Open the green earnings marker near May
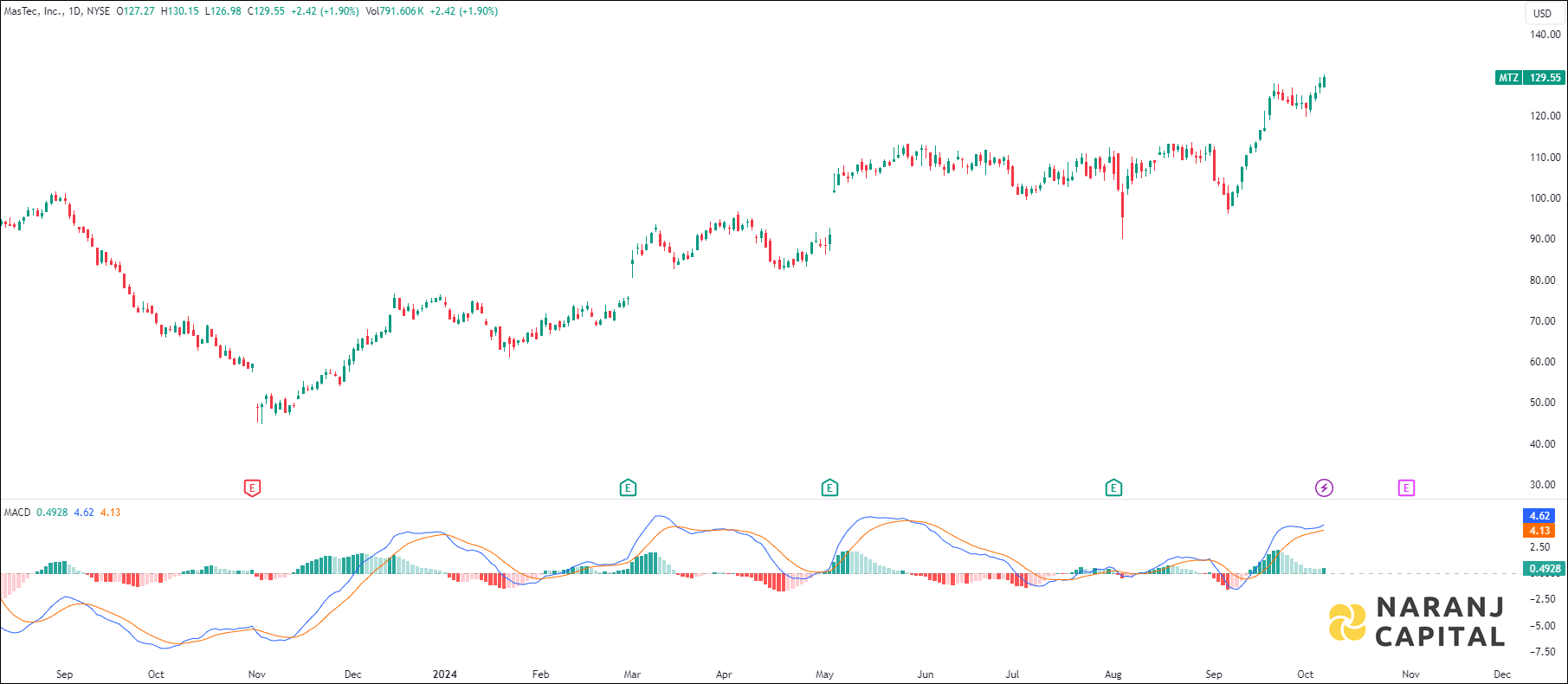Image resolution: width=1568 pixels, height=684 pixels. pos(829,488)
